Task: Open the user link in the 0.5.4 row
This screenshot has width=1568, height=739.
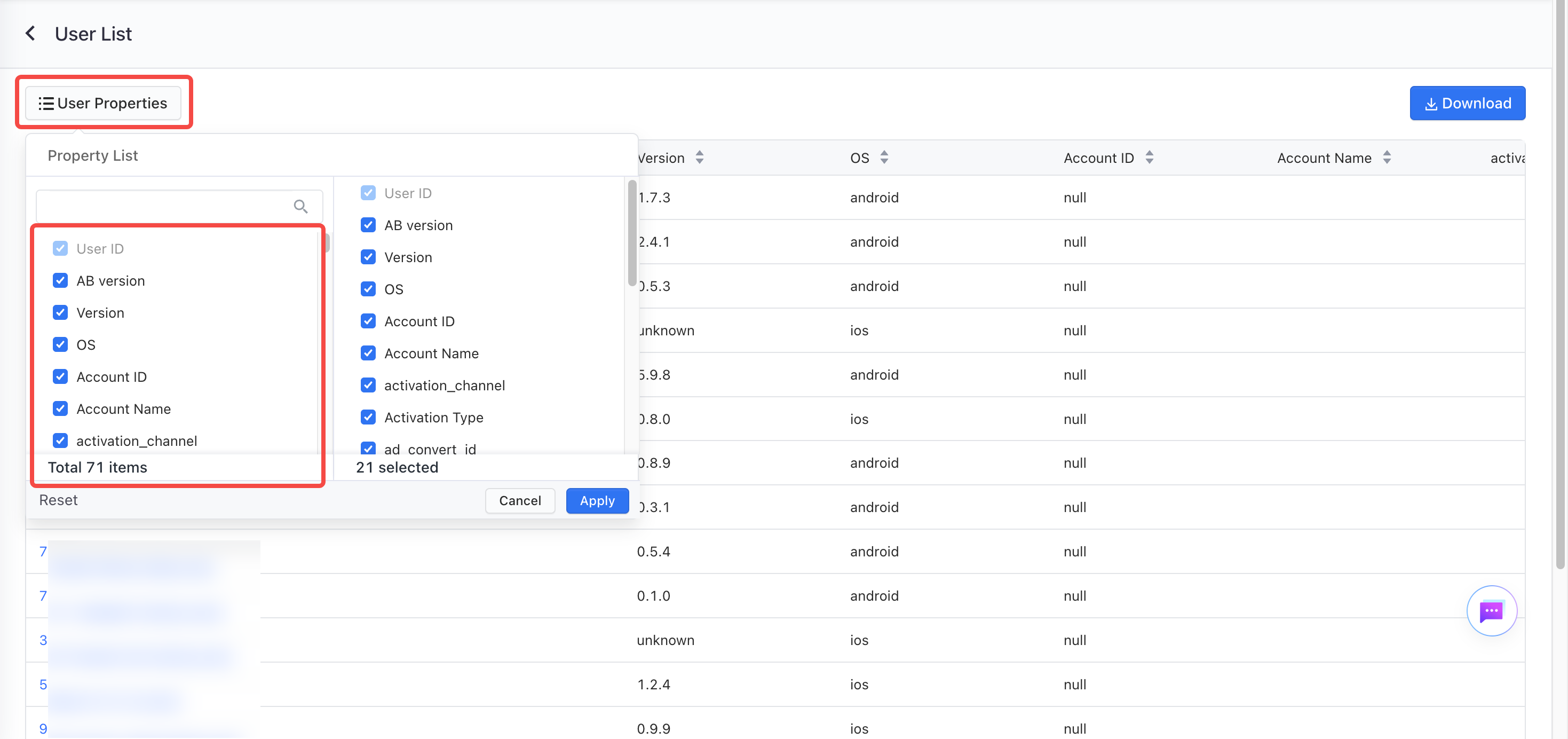Action: (x=43, y=552)
